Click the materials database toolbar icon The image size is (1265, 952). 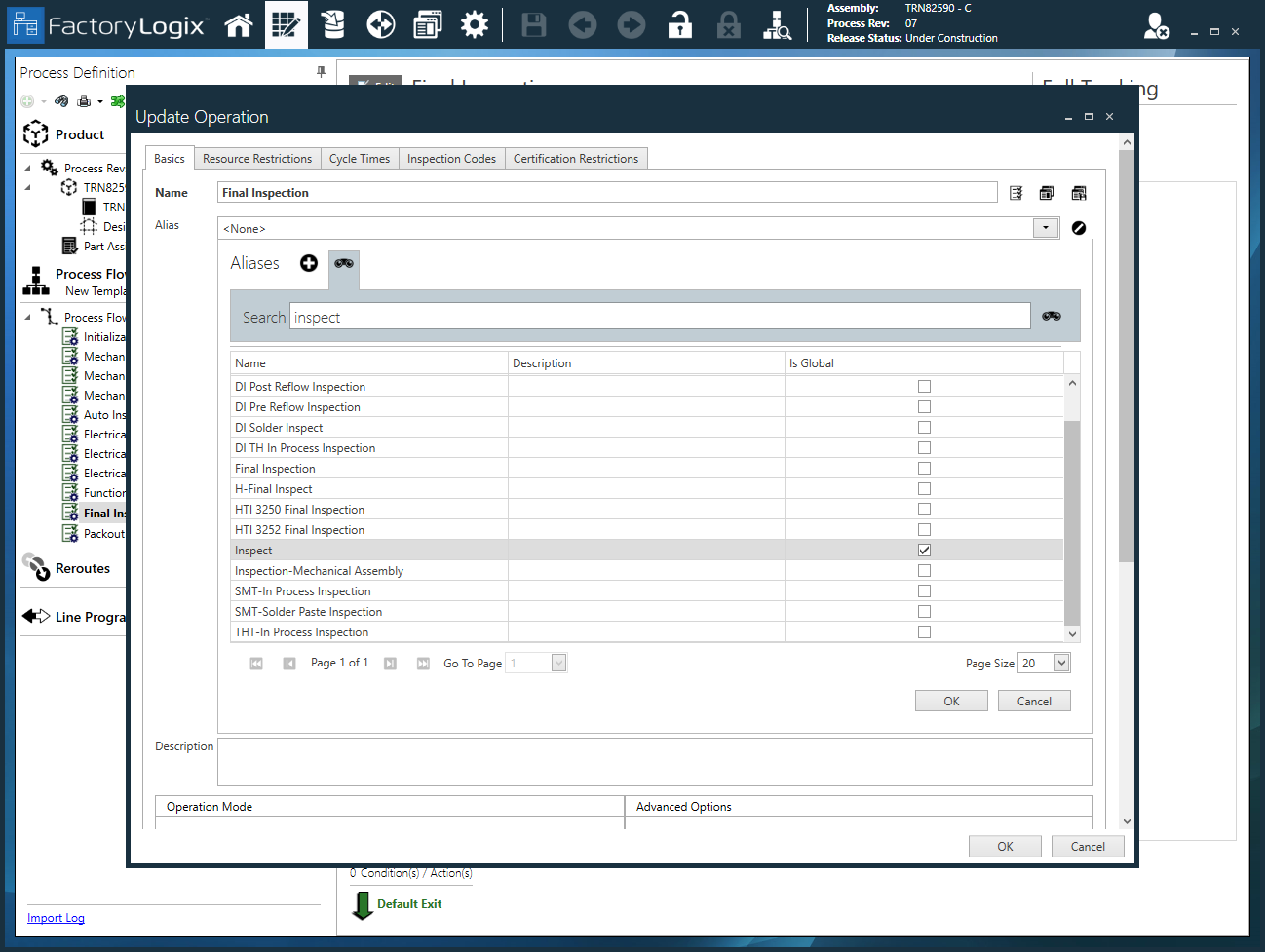point(333,24)
